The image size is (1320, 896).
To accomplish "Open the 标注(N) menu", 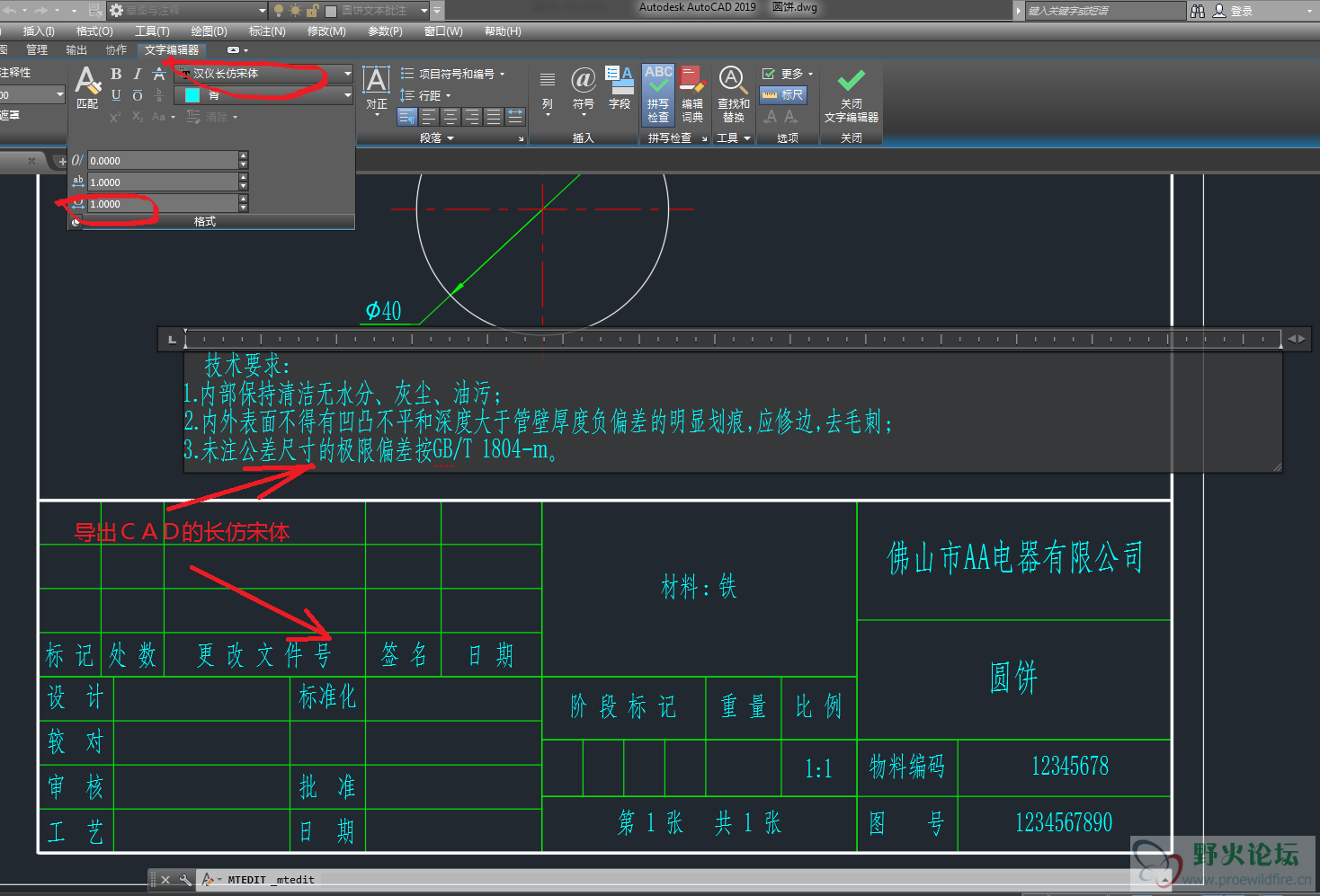I will pos(267,31).
